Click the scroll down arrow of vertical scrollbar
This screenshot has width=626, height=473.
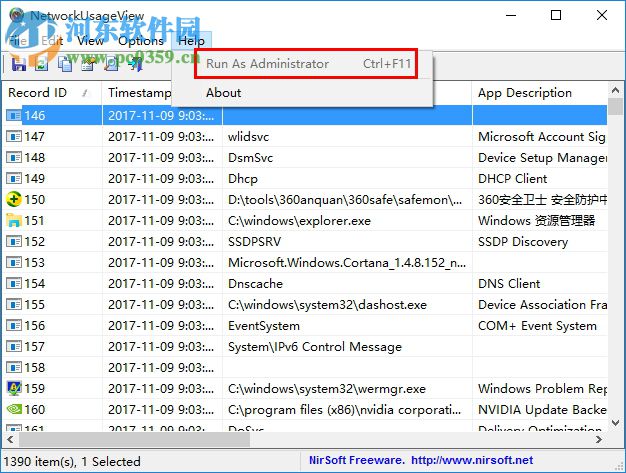click(x=615, y=422)
